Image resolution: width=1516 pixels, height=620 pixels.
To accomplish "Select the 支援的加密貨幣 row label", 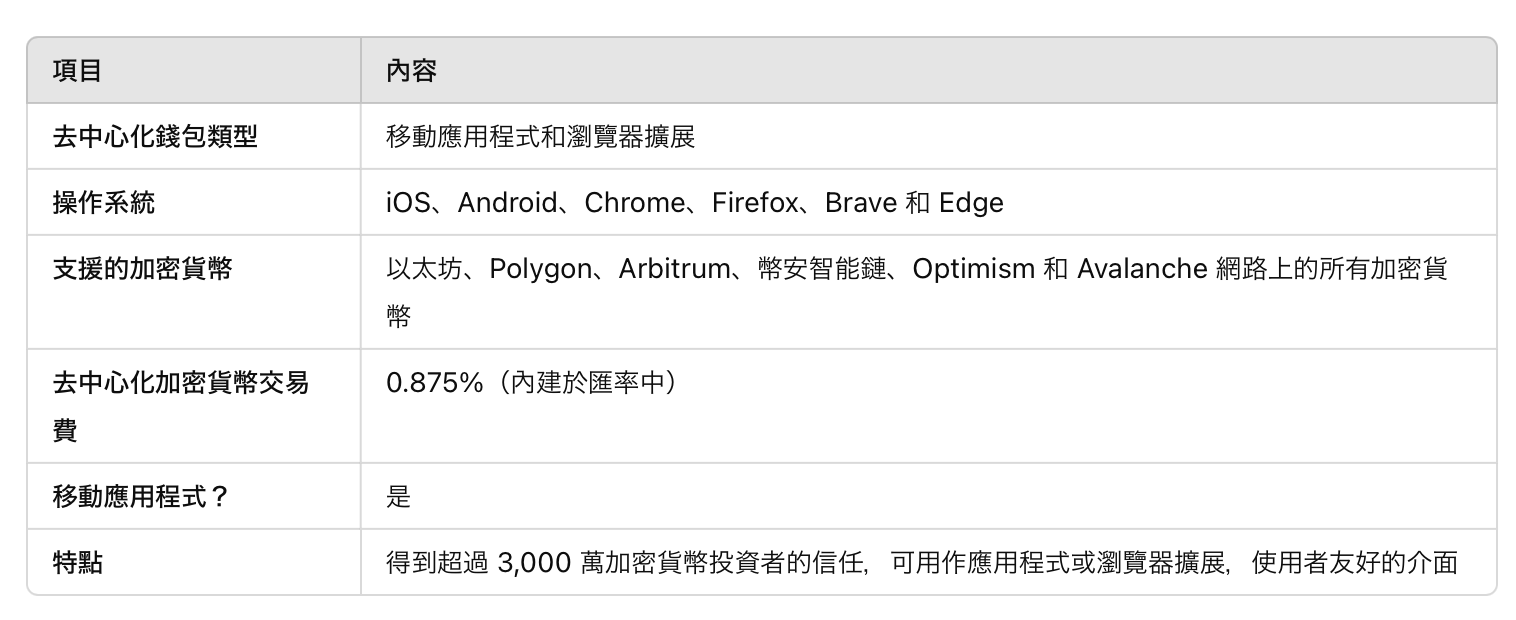I will click(142, 269).
